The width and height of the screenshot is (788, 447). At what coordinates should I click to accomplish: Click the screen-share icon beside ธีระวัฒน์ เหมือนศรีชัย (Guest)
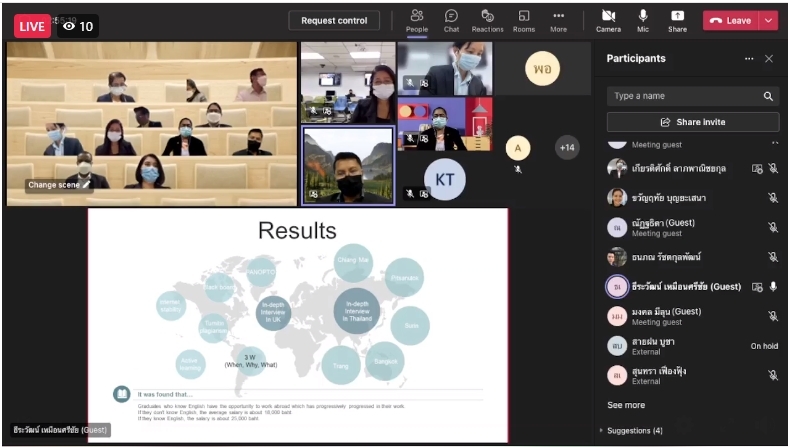tap(757, 287)
